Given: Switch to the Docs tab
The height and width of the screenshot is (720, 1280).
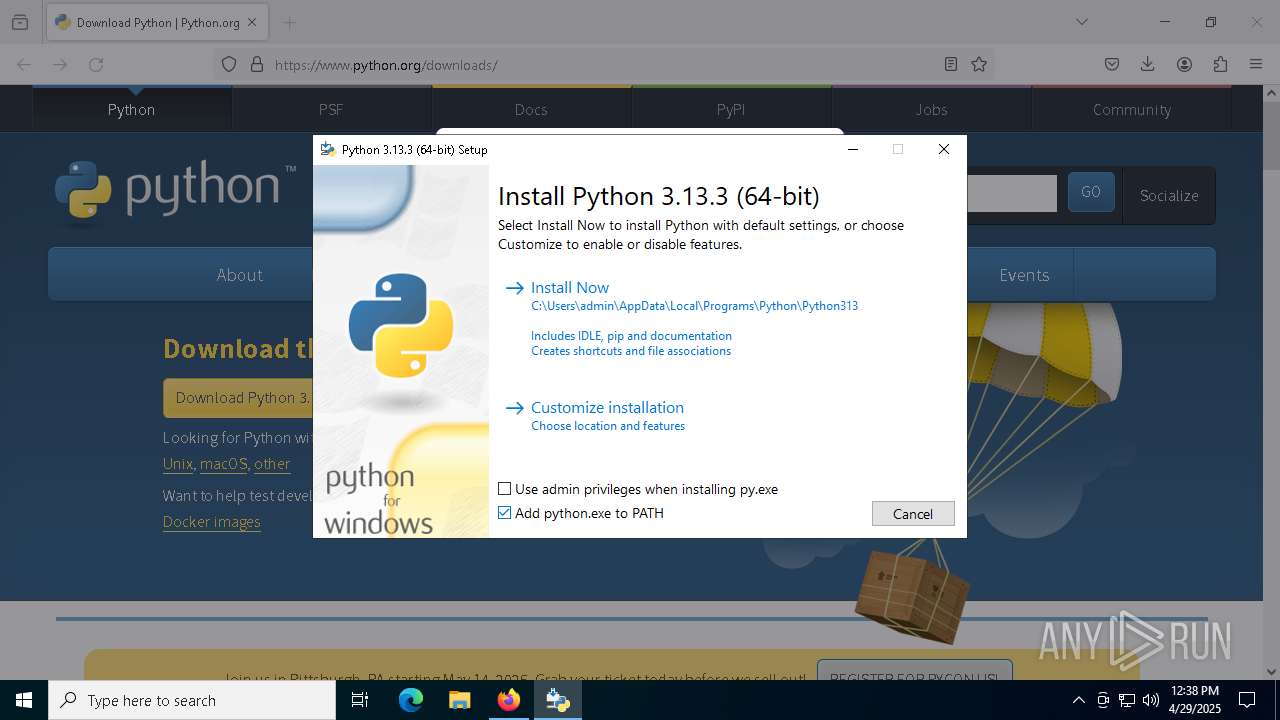Looking at the screenshot, I should point(531,109).
